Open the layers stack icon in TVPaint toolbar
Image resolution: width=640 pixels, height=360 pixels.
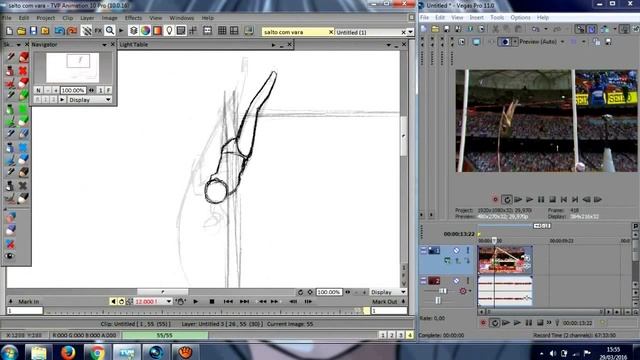(133, 31)
